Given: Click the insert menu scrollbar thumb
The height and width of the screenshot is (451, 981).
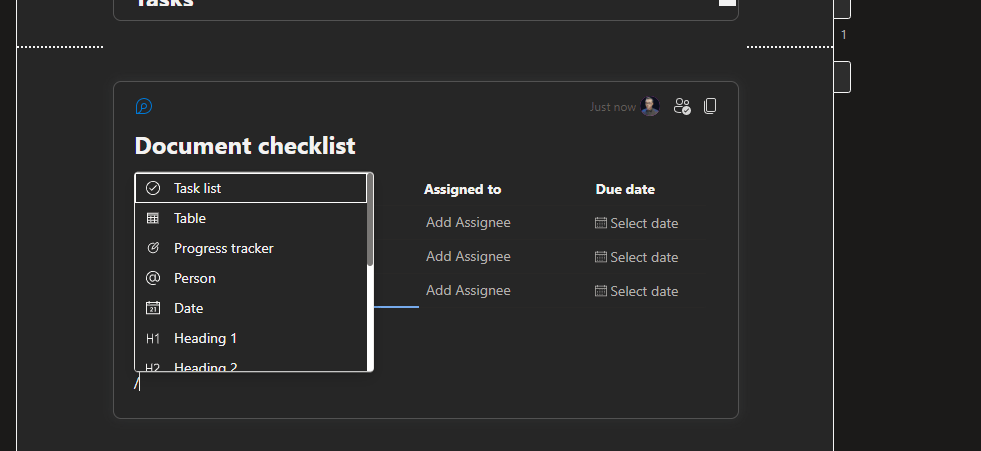Looking at the screenshot, I should [370, 220].
